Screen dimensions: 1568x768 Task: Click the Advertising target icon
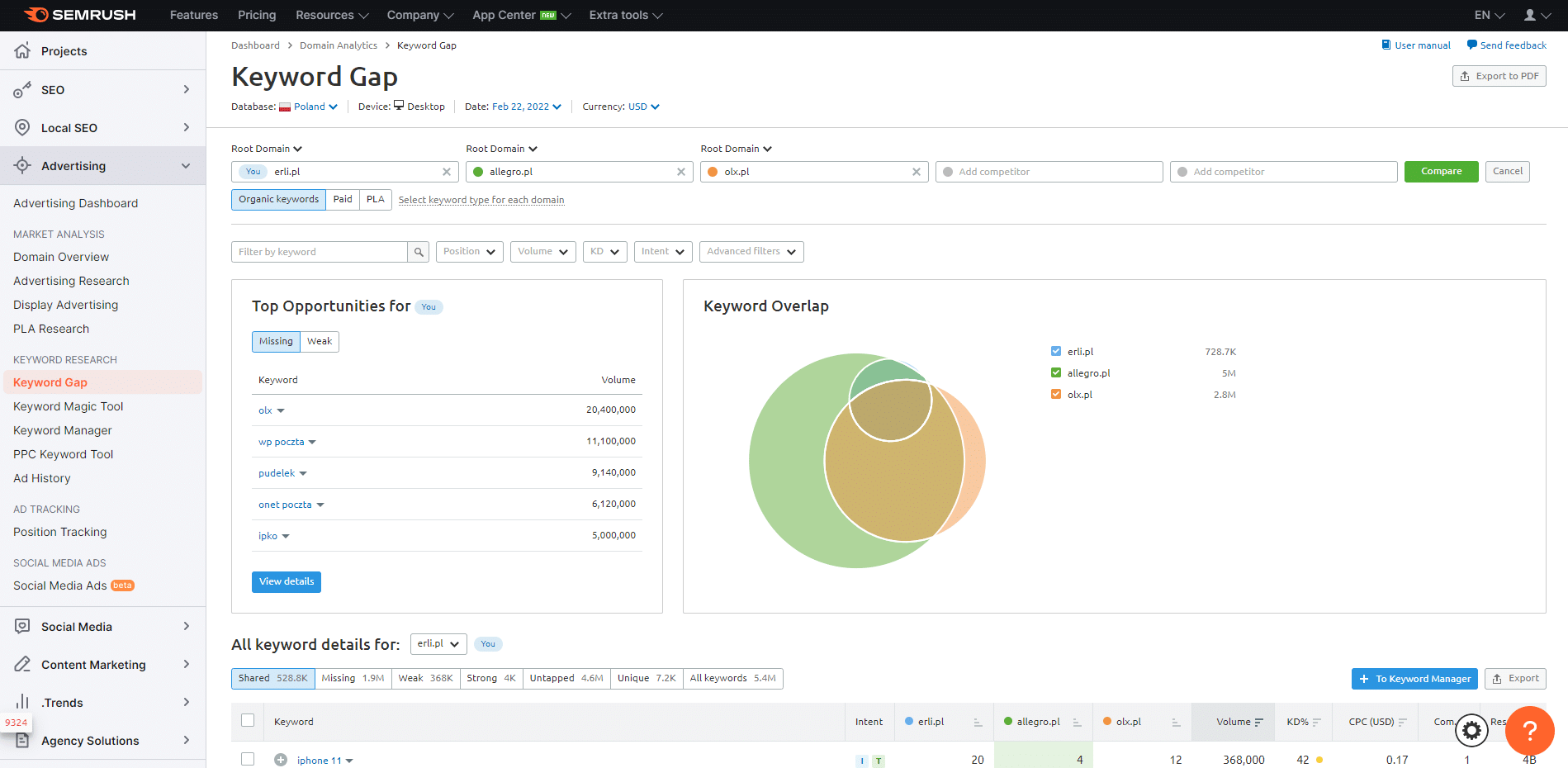(22, 165)
